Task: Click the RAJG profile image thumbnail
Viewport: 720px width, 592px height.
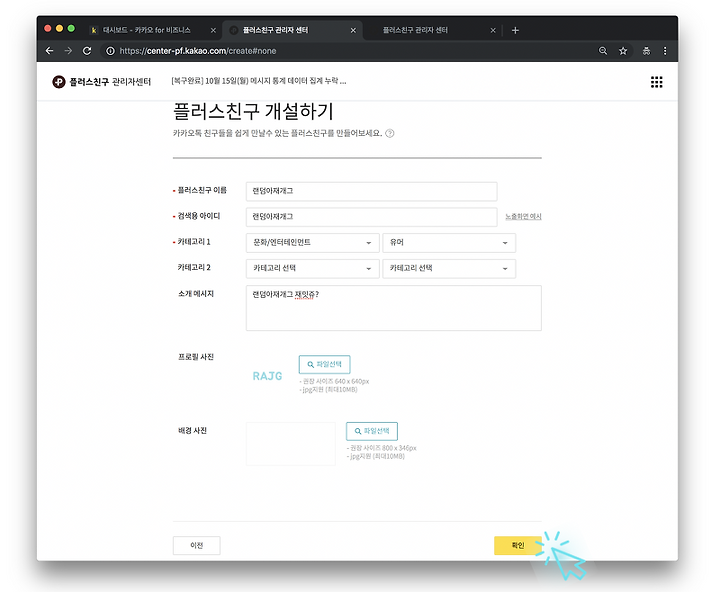Action: 268,376
